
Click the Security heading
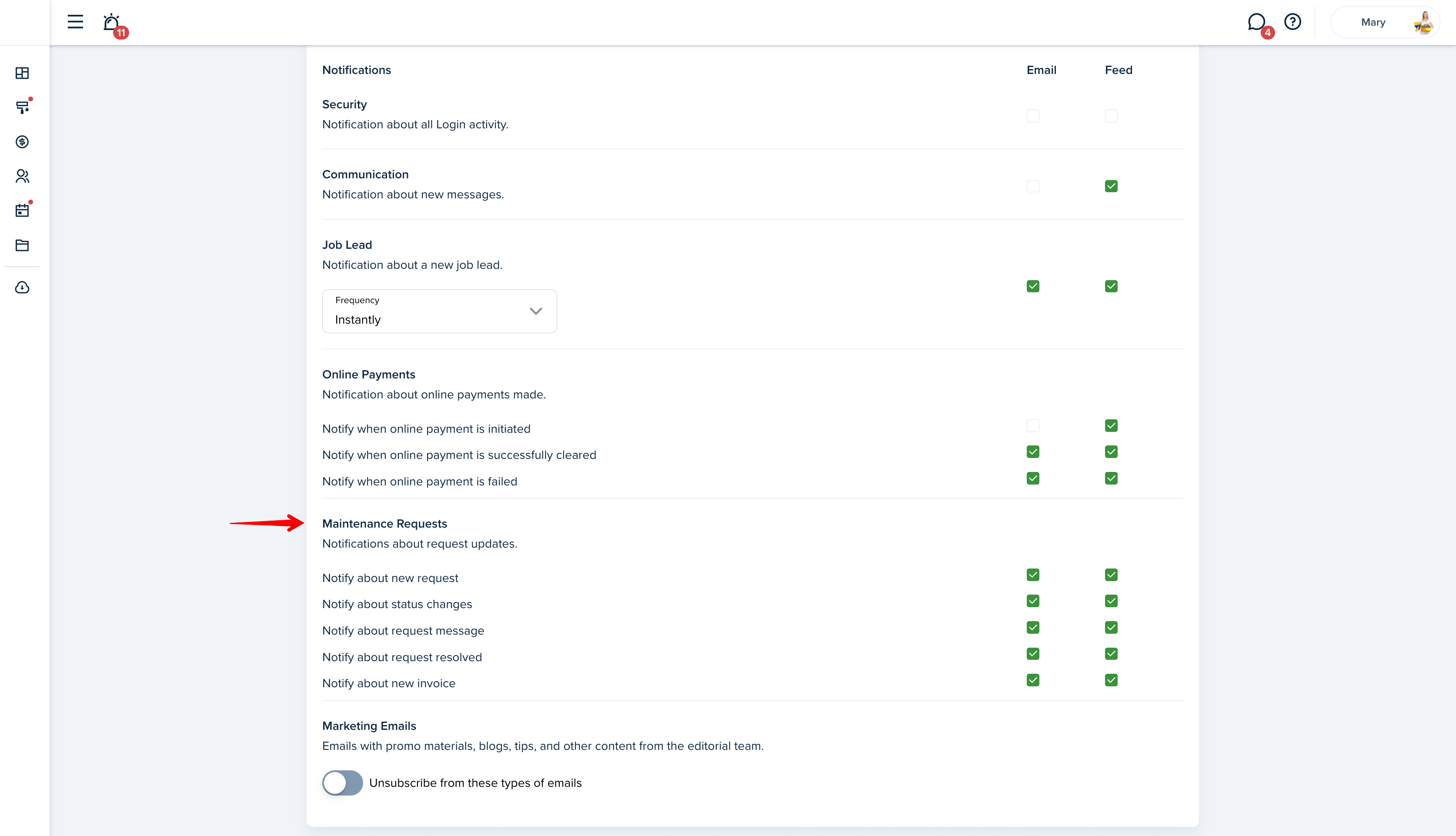click(344, 104)
